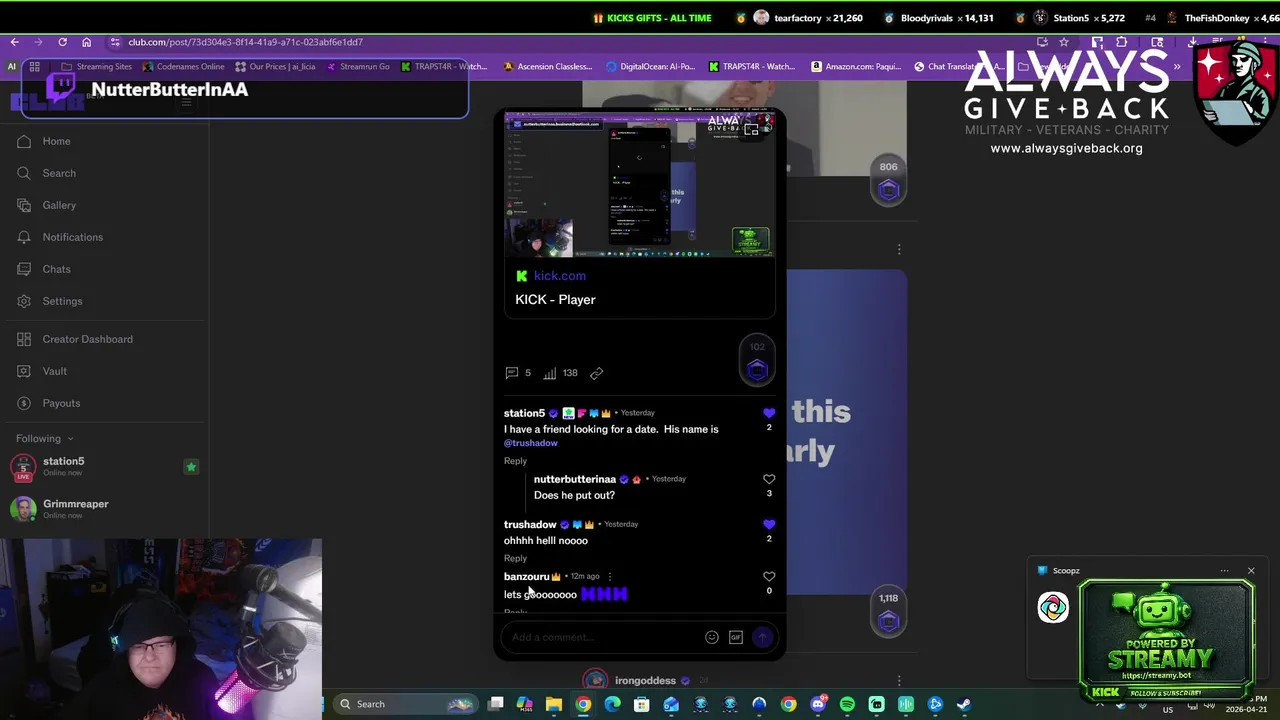The width and height of the screenshot is (1280, 720).
Task: Reply to station5's comment
Action: (515, 461)
